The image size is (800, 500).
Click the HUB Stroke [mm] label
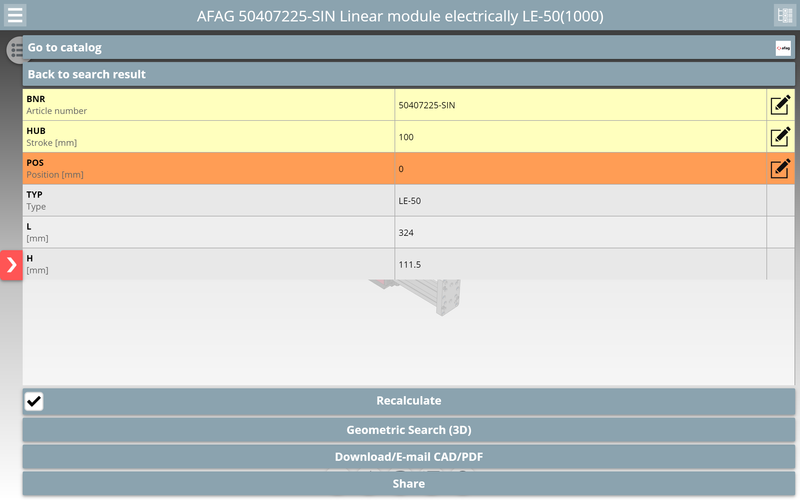[x=52, y=137]
